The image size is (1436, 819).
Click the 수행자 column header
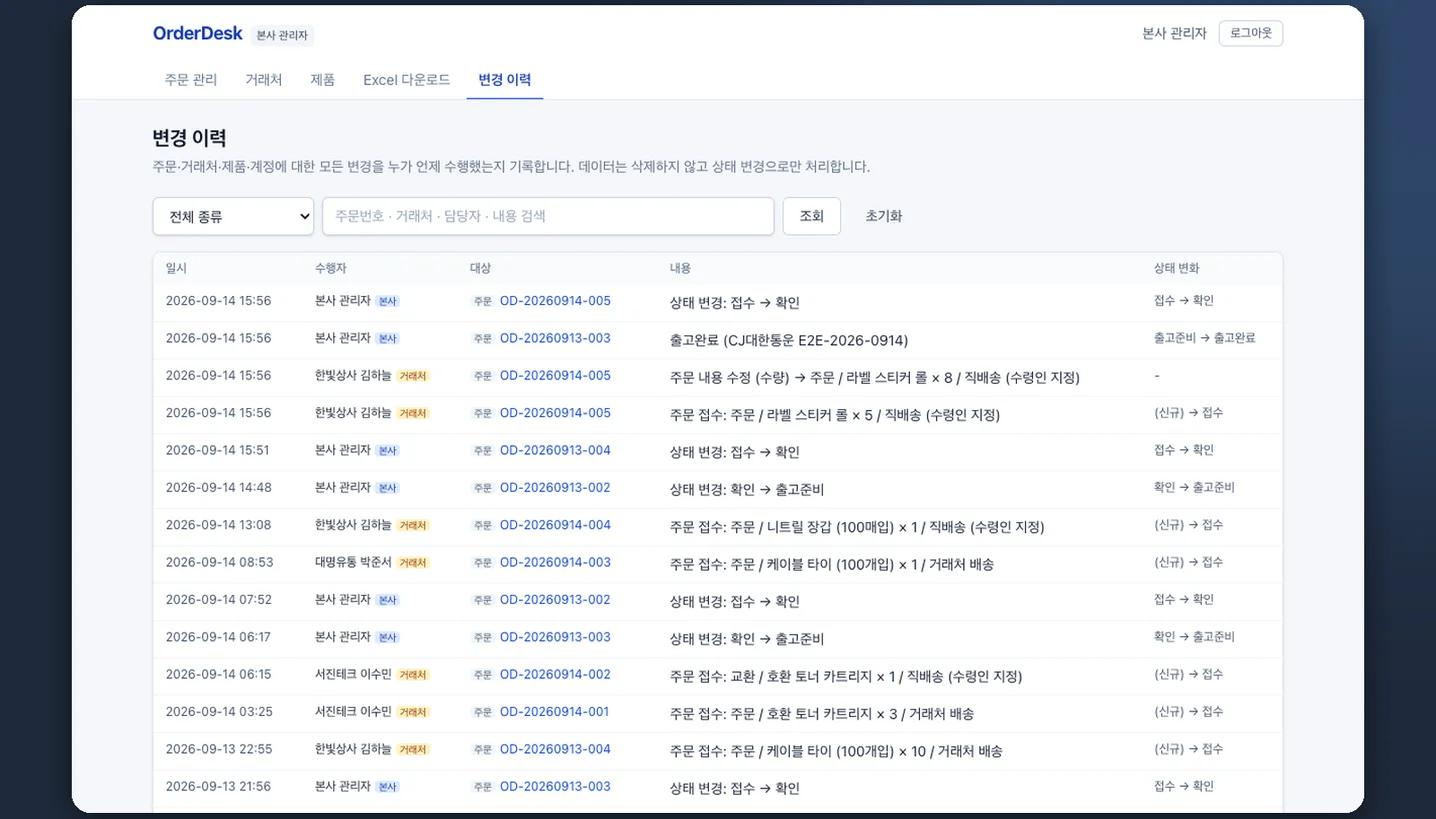(331, 268)
